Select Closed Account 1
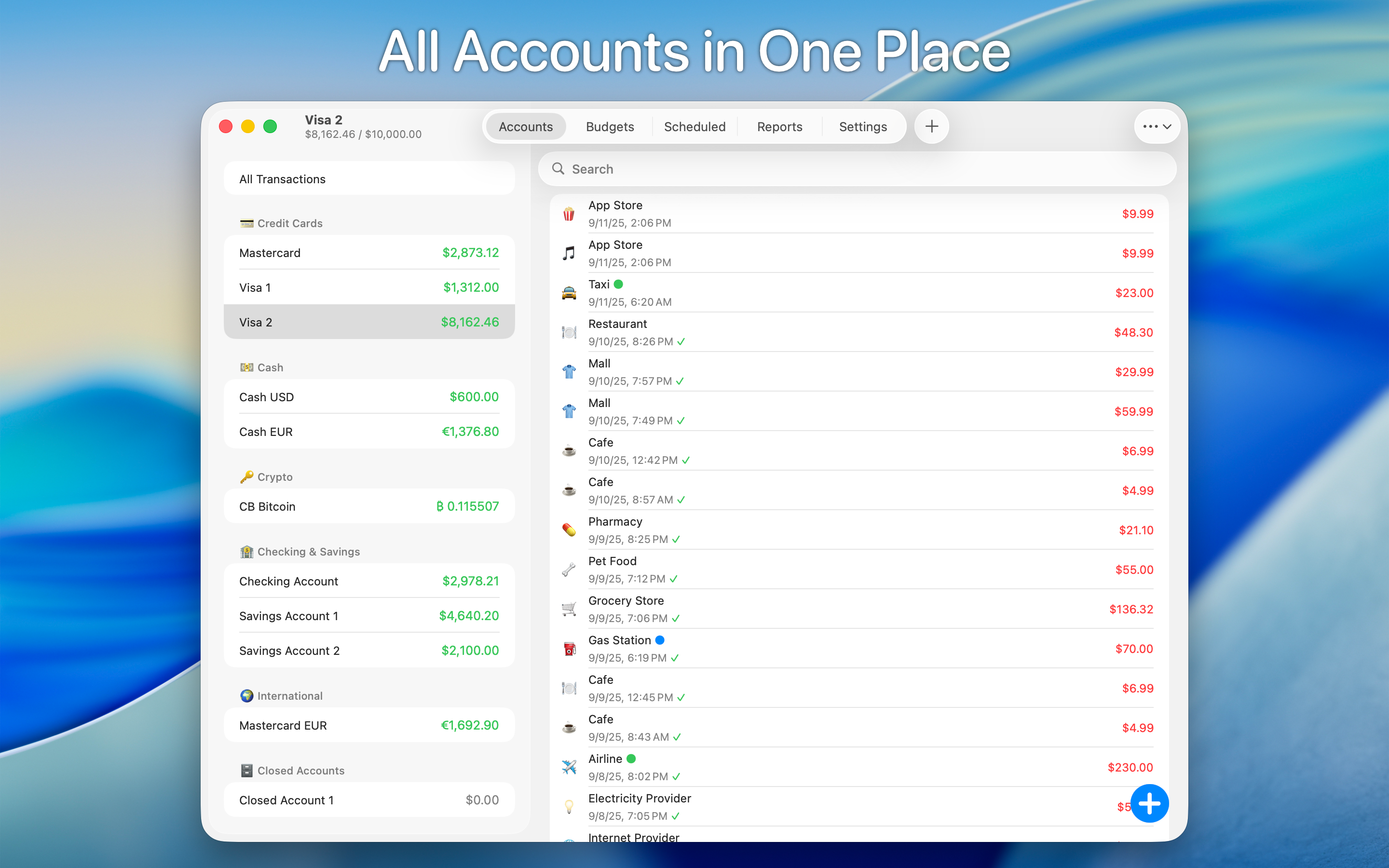The height and width of the screenshot is (868, 1389). coord(369,800)
